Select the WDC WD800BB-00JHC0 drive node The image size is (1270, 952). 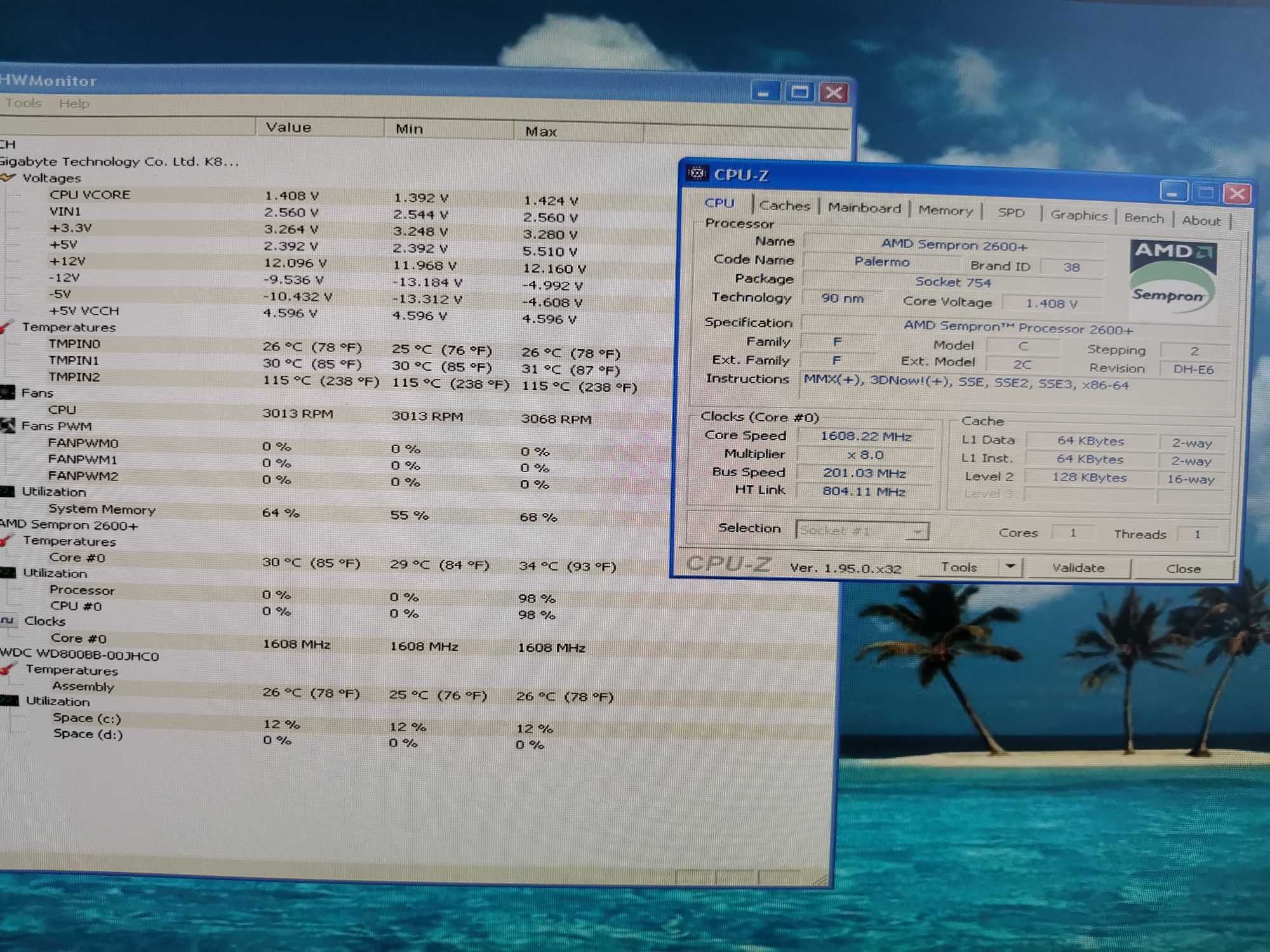click(x=79, y=655)
